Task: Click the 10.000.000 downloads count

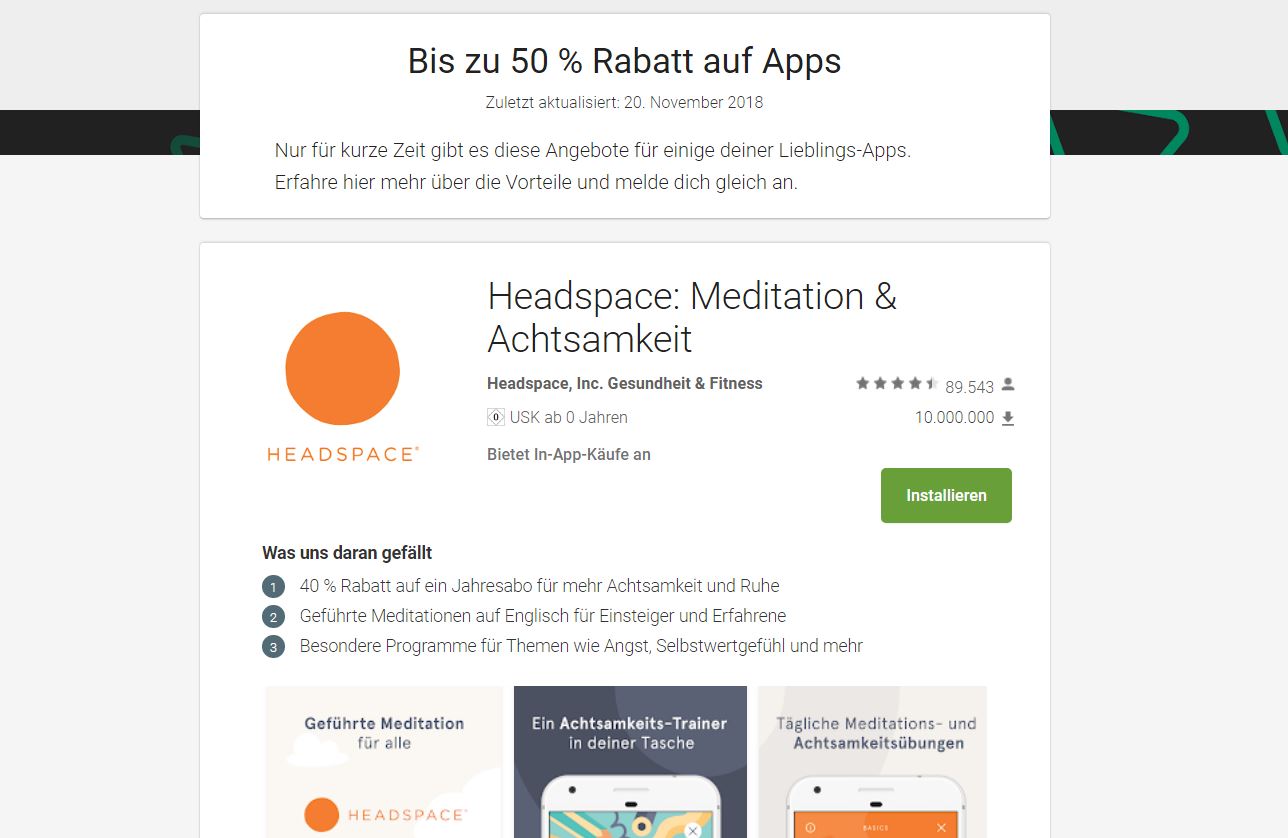Action: (954, 418)
